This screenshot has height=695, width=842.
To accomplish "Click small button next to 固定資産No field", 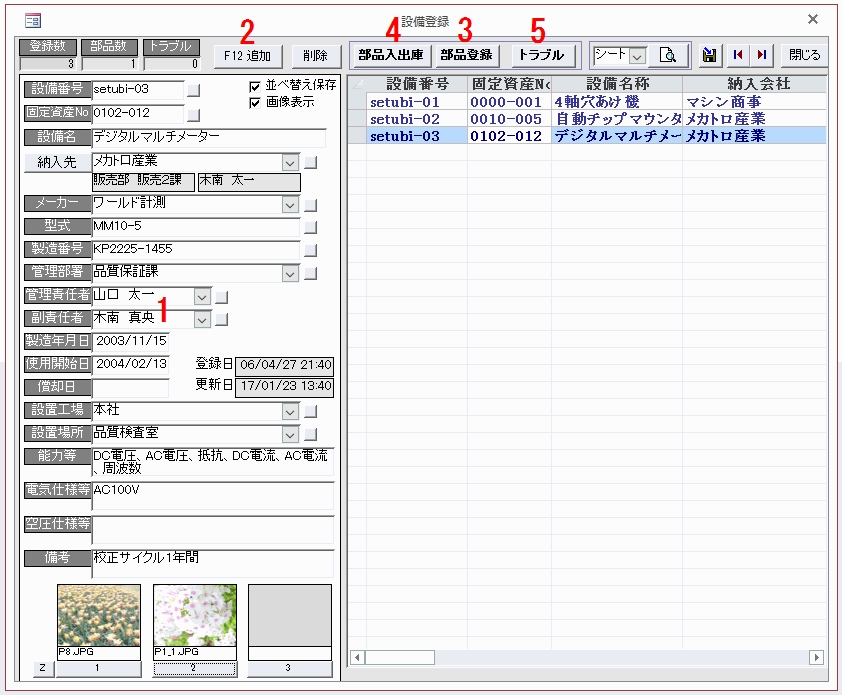I will coord(193,115).
